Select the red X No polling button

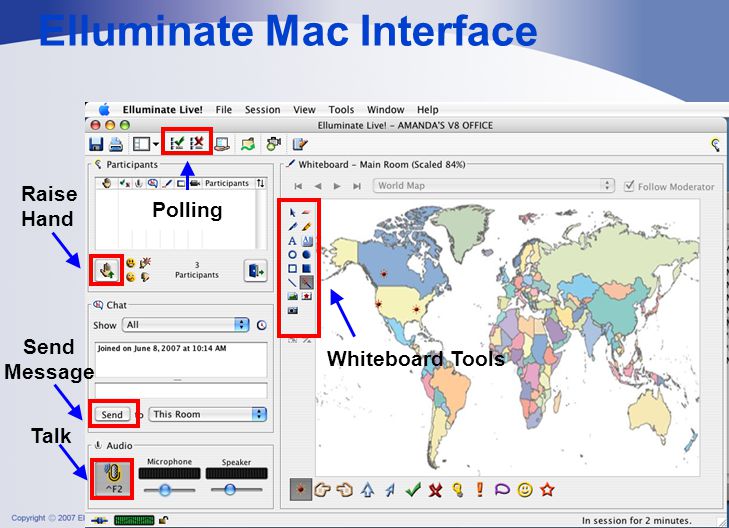click(x=198, y=143)
